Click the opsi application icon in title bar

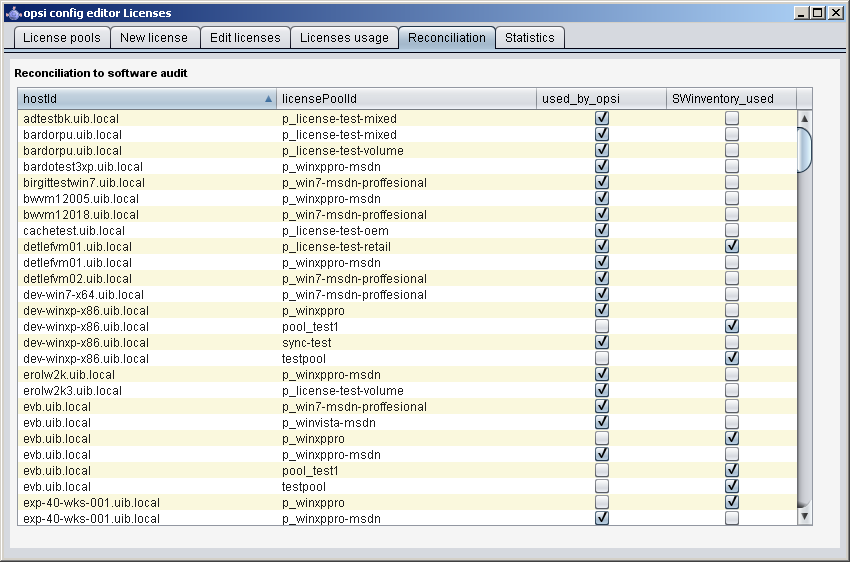[13, 13]
